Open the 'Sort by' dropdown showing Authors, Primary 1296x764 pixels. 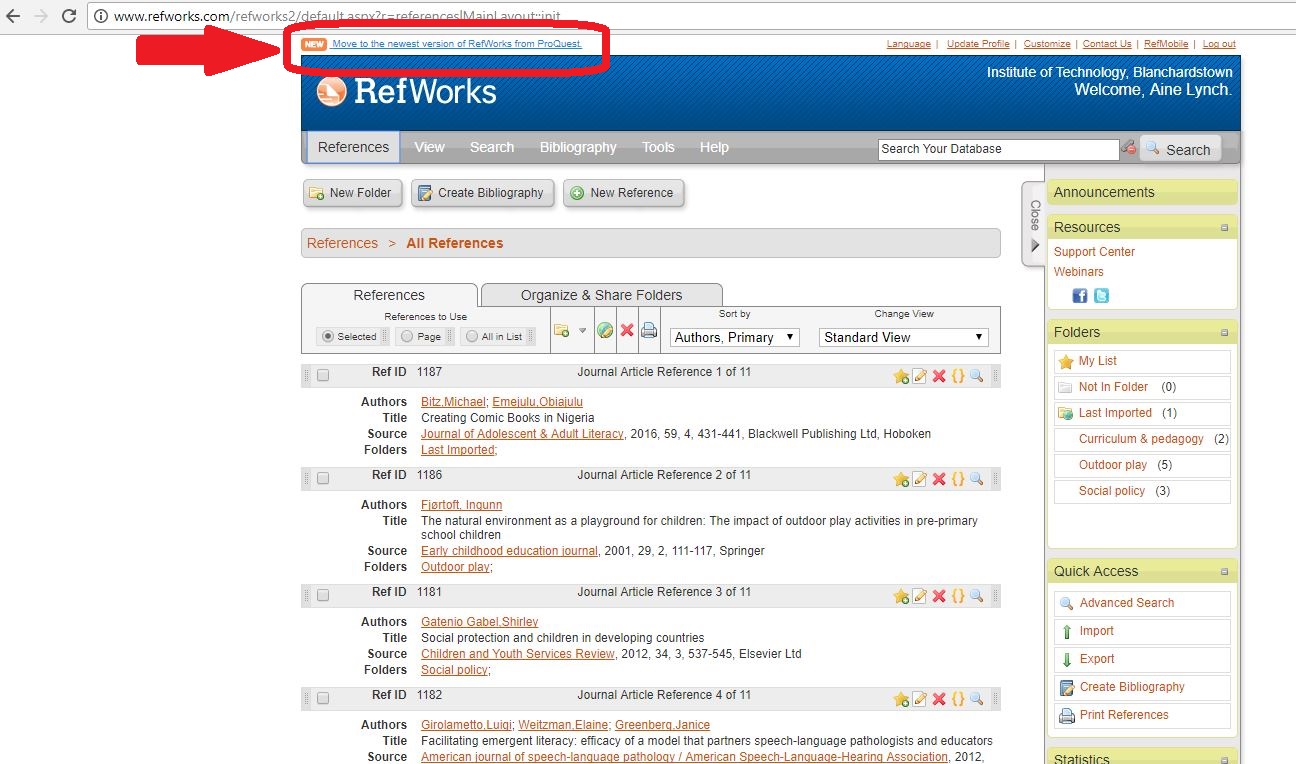[x=734, y=337]
